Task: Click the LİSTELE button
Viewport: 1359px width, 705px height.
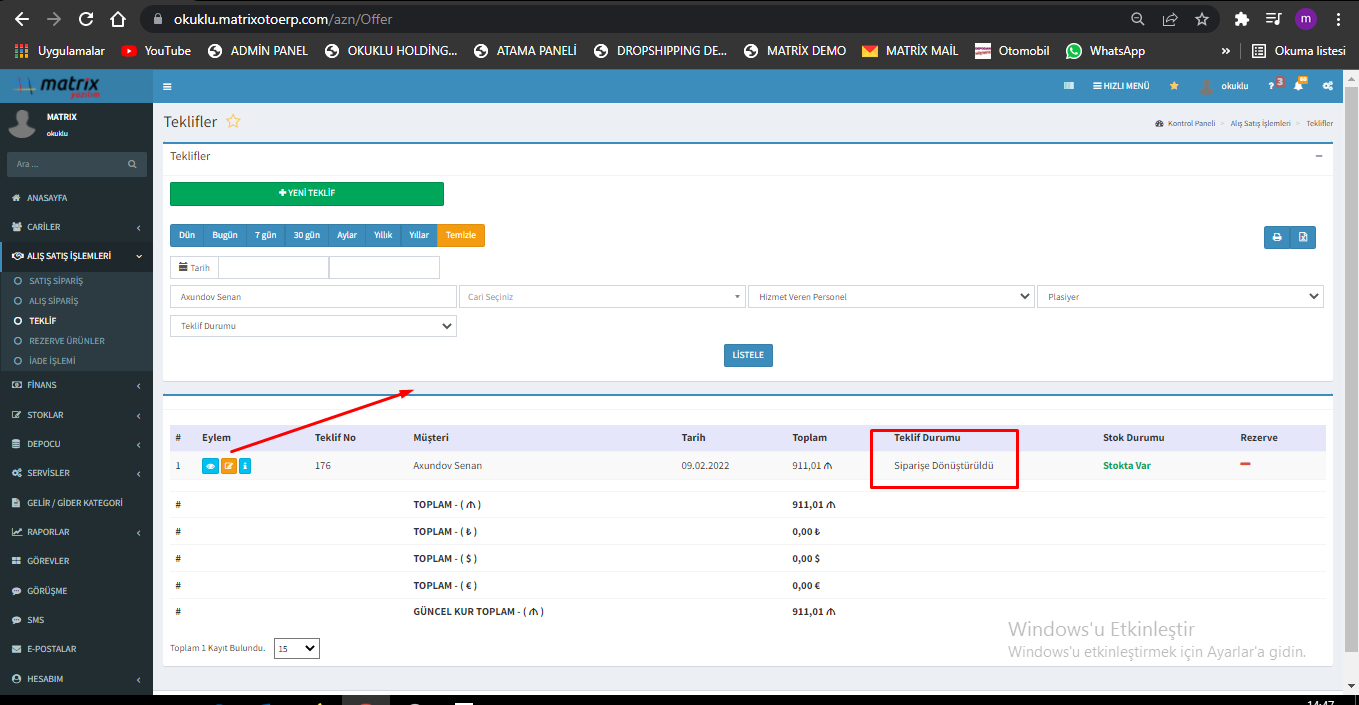Action: [748, 355]
